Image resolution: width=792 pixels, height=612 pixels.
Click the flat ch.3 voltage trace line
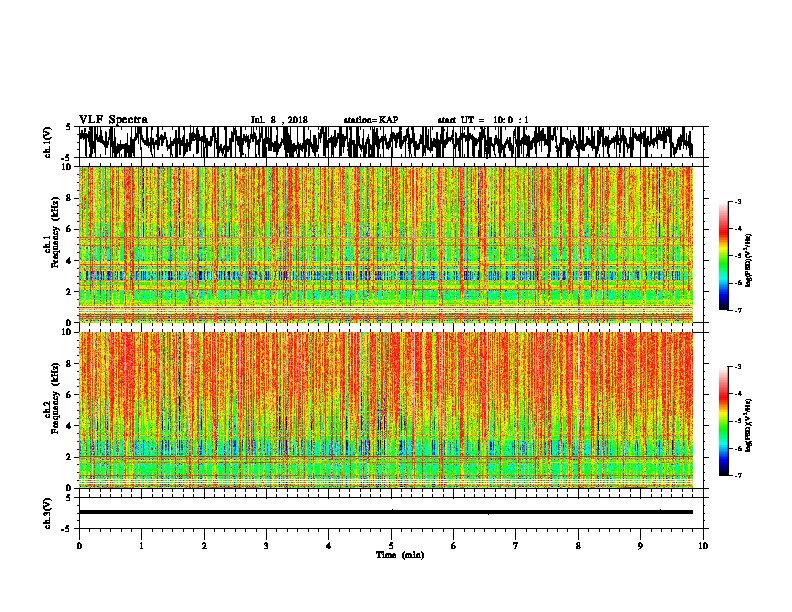(386, 512)
